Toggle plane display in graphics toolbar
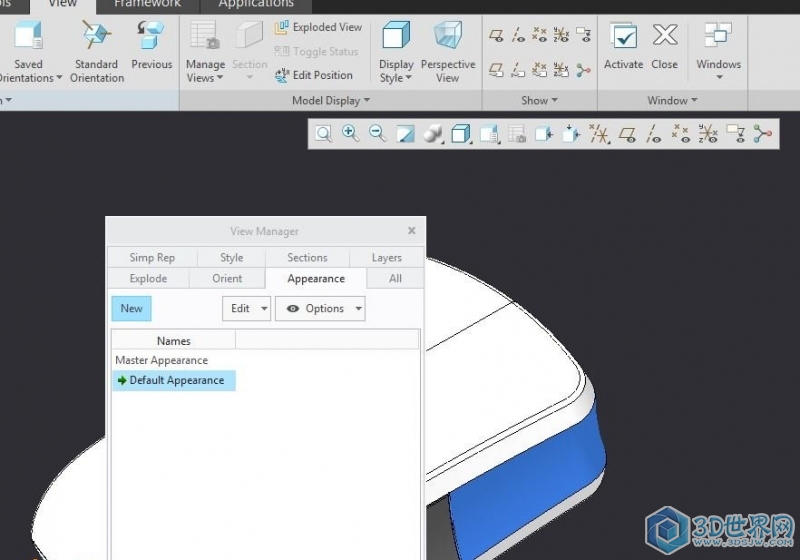This screenshot has width=800, height=560. [627, 134]
